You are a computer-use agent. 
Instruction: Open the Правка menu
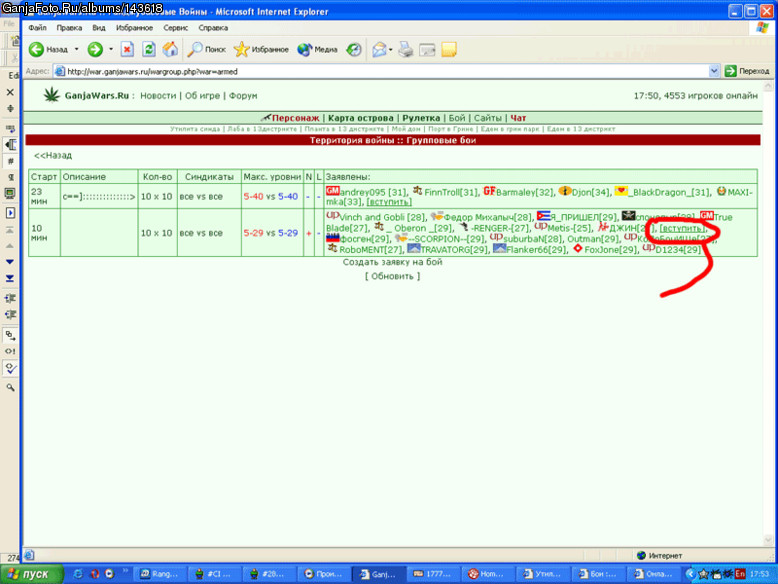click(69, 28)
